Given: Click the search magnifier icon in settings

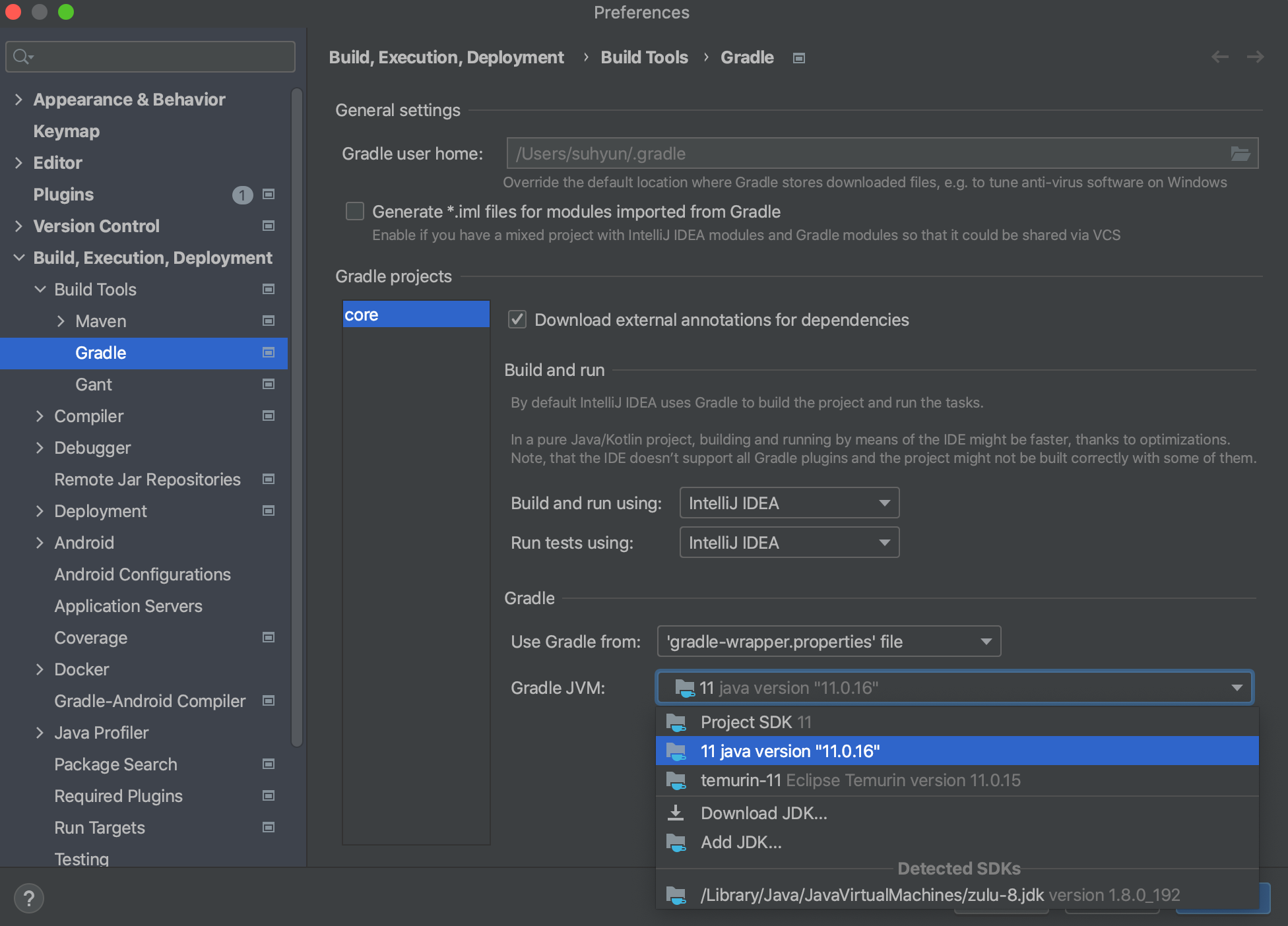Looking at the screenshot, I should point(22,57).
